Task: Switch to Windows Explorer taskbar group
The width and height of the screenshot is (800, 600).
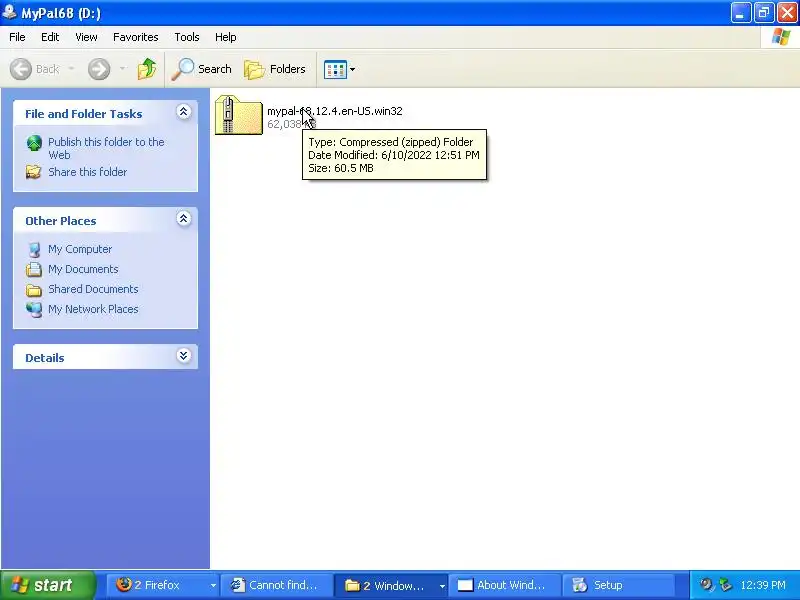Action: click(x=386, y=585)
